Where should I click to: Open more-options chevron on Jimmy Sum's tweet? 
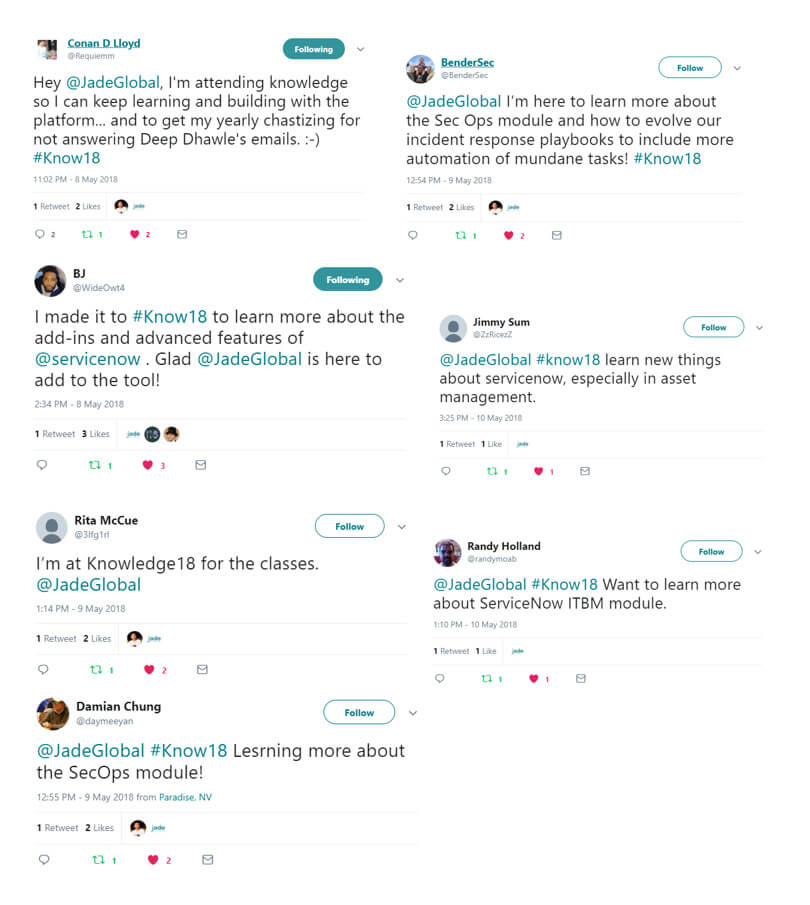click(x=759, y=327)
